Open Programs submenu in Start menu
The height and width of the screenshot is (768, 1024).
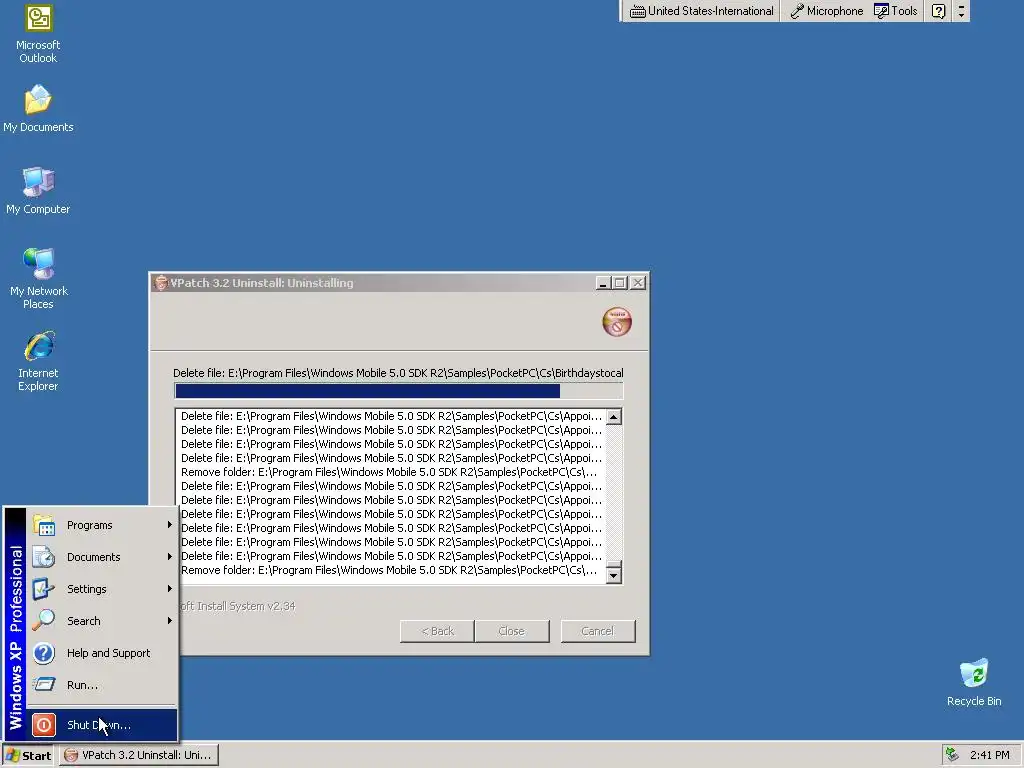[x=101, y=525]
